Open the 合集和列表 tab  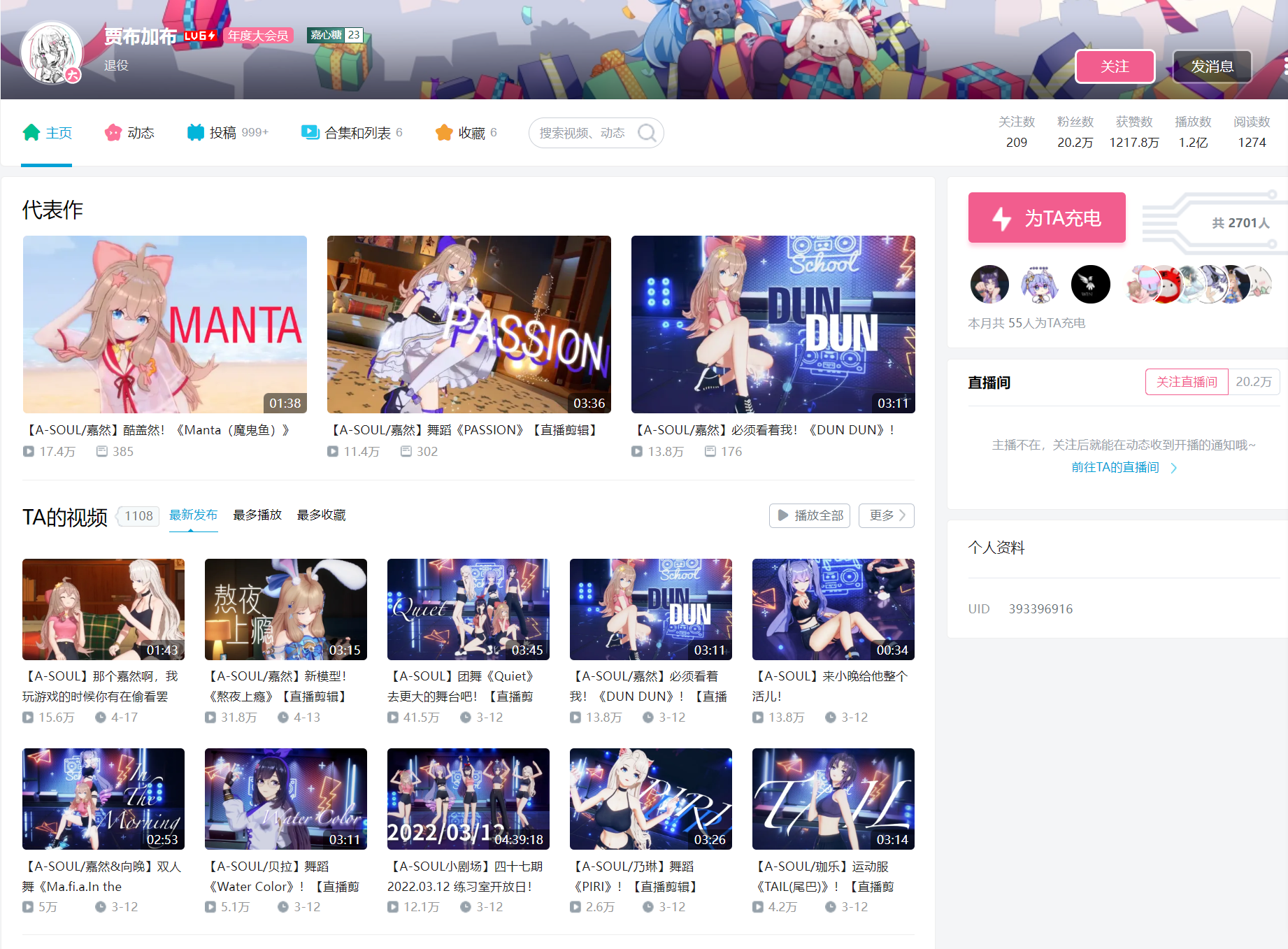[x=357, y=133]
